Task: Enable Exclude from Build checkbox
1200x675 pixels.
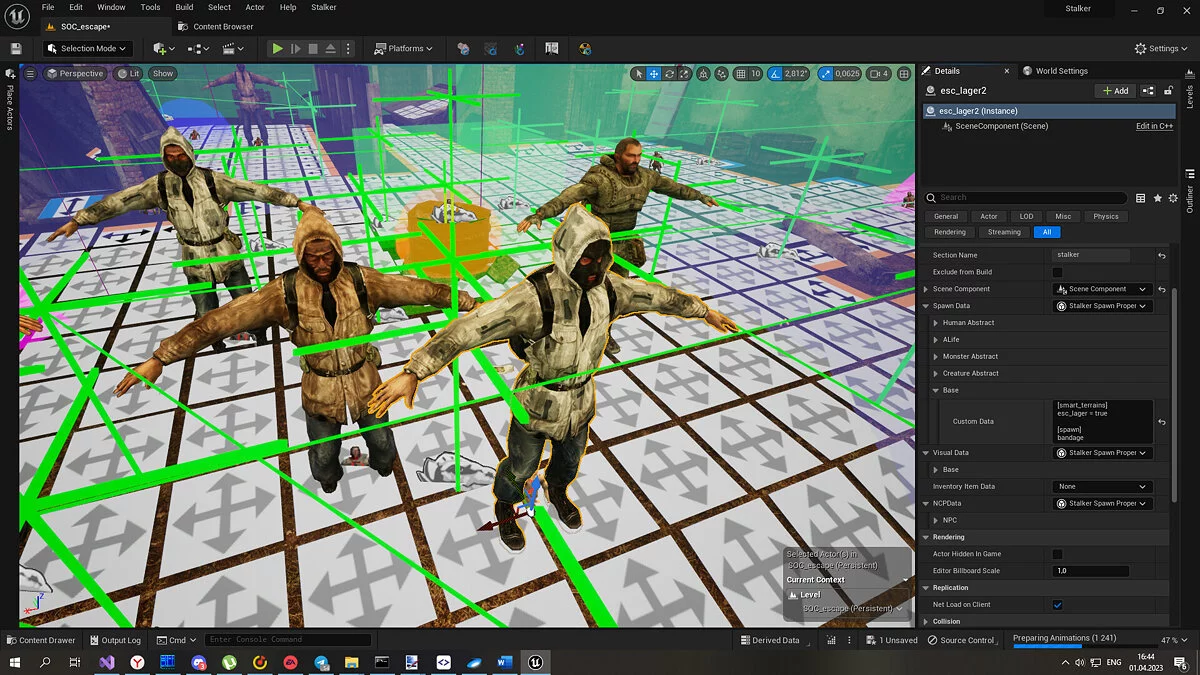Action: (x=1057, y=272)
